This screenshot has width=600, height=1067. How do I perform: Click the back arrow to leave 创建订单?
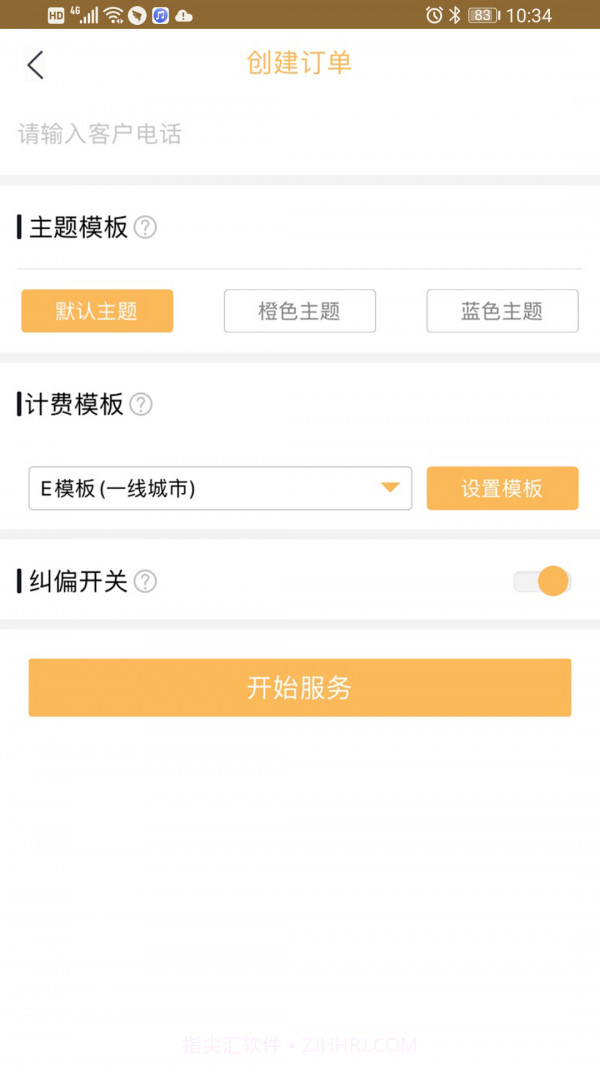(x=35, y=64)
